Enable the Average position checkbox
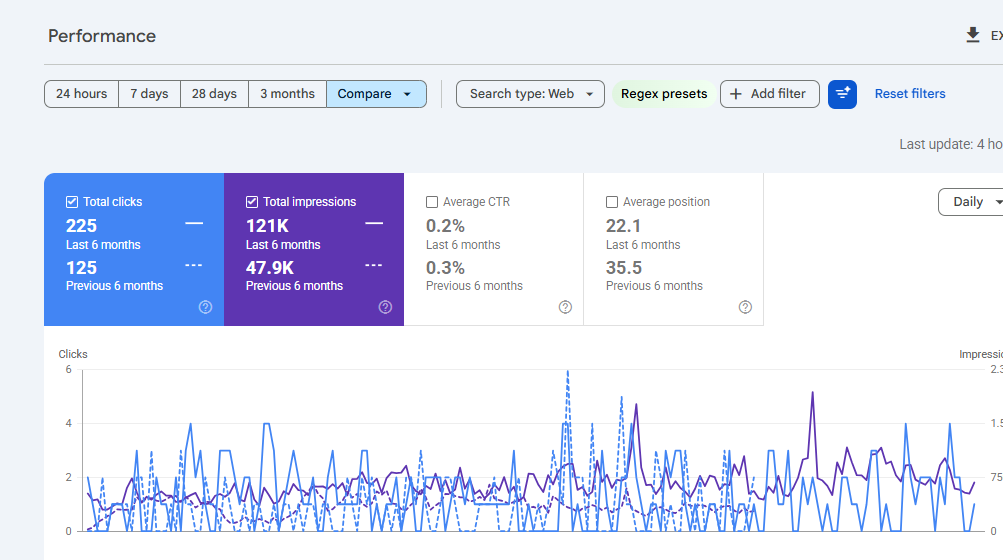The width and height of the screenshot is (1003, 560). 612,202
